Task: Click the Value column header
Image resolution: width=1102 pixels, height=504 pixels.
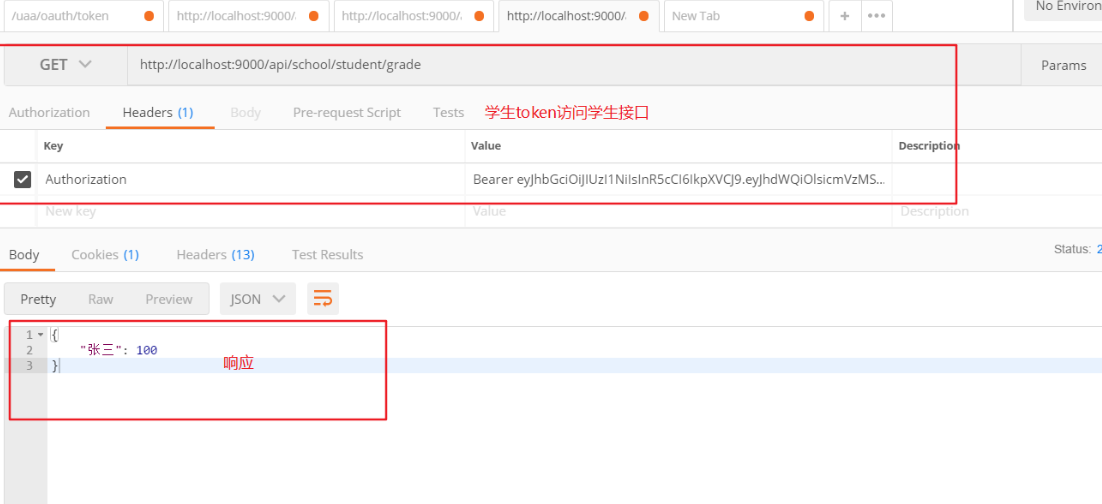Action: point(486,146)
